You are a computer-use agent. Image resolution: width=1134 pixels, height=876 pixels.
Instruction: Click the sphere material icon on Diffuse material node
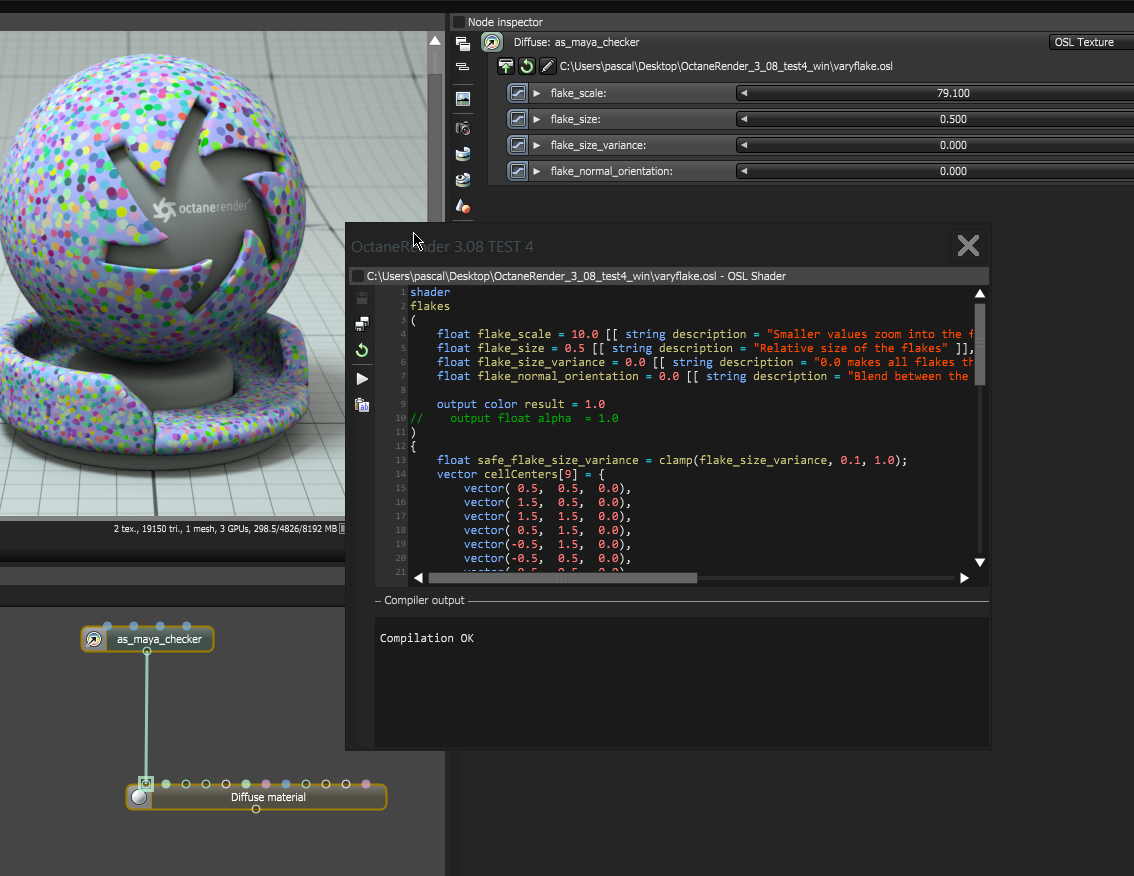139,797
